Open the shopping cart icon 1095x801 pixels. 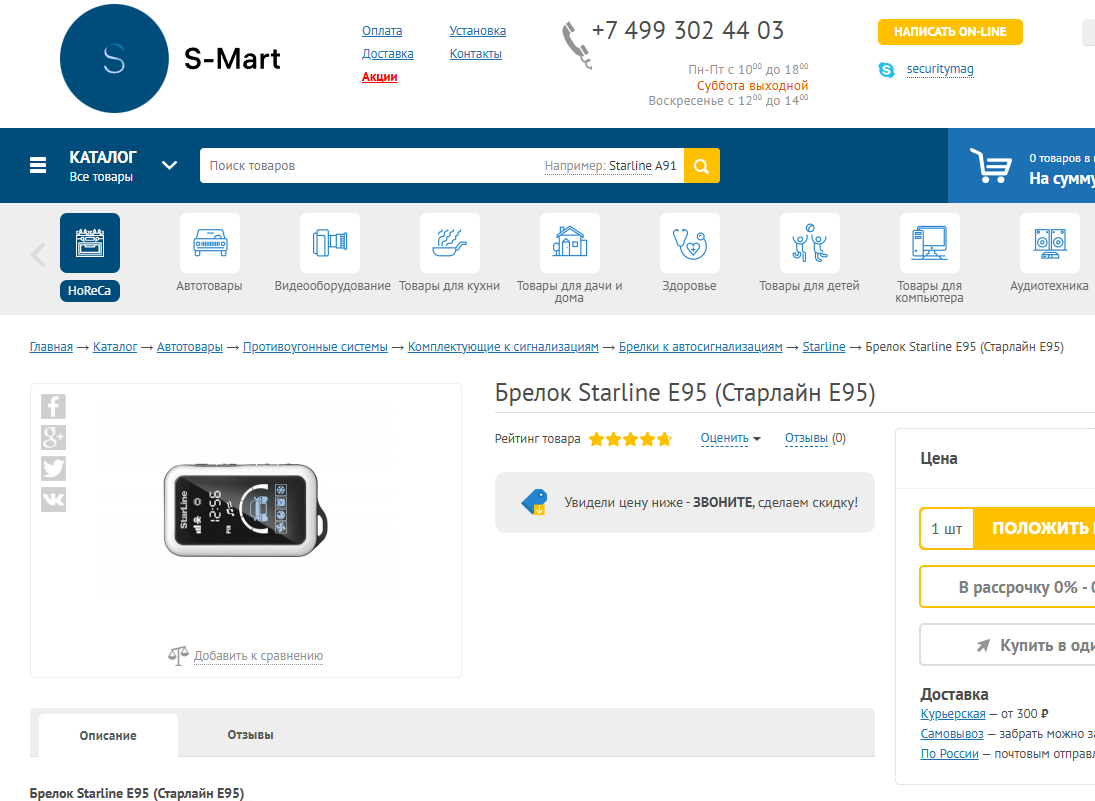tap(991, 166)
